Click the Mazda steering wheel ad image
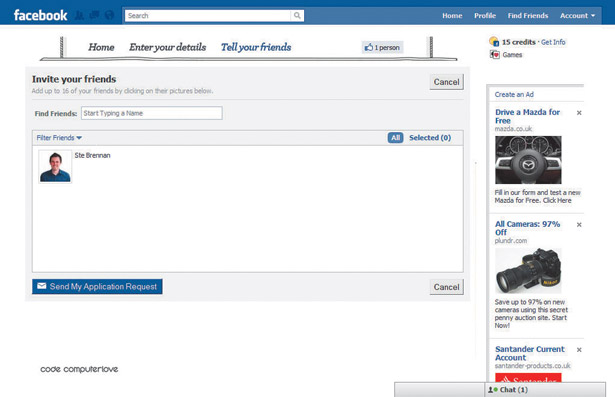Viewport: 615px width, 397px height. tap(528, 160)
